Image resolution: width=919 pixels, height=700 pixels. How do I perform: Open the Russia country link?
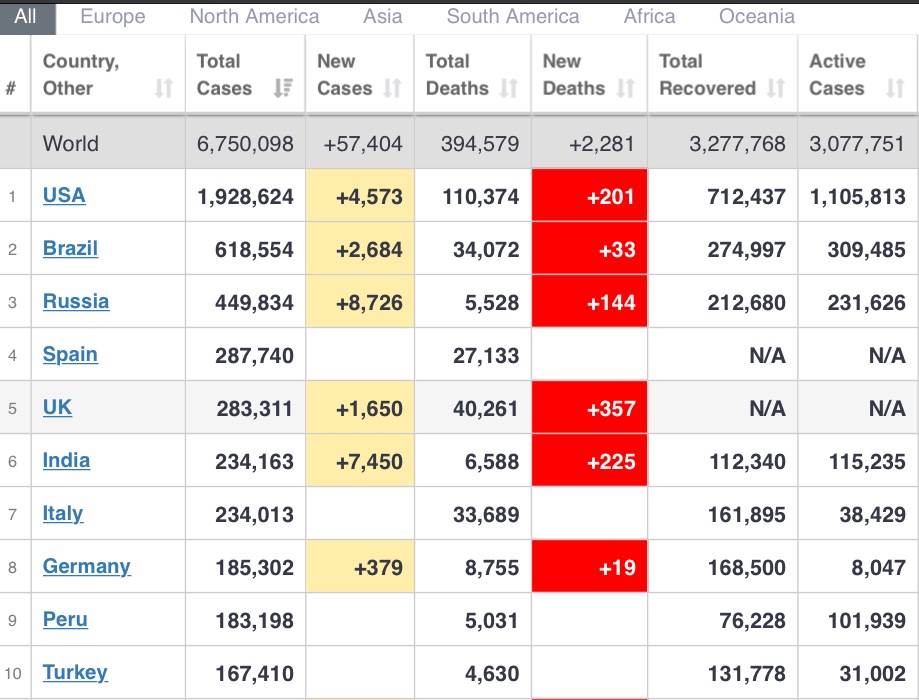coord(76,301)
